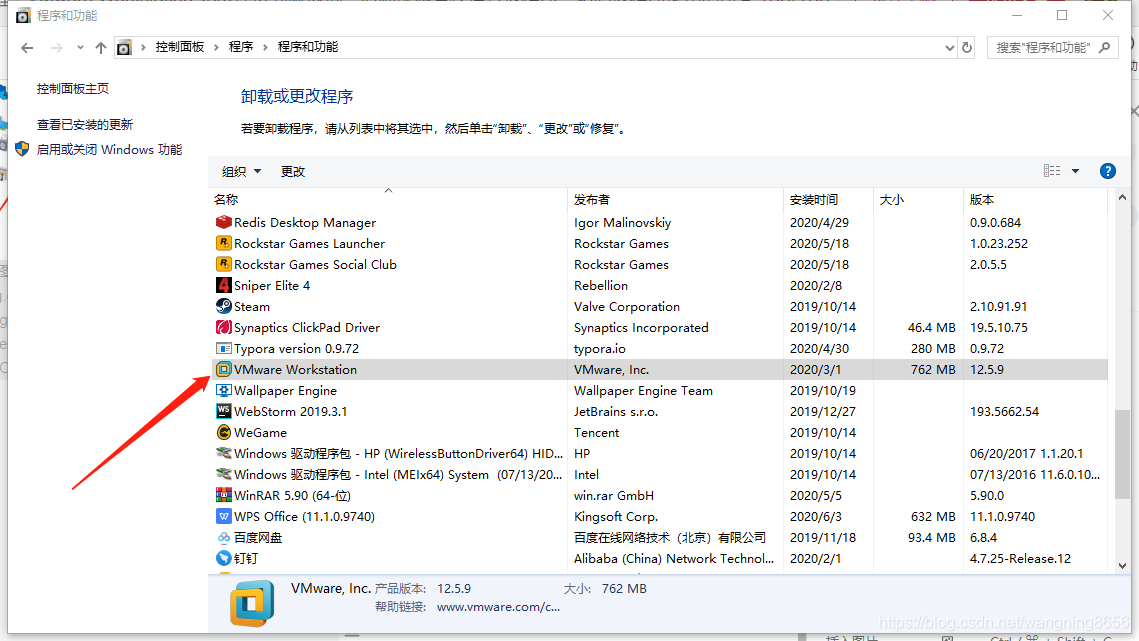The height and width of the screenshot is (641, 1139).
Task: Click the 93.4 MB size cell
Action: 932,538
